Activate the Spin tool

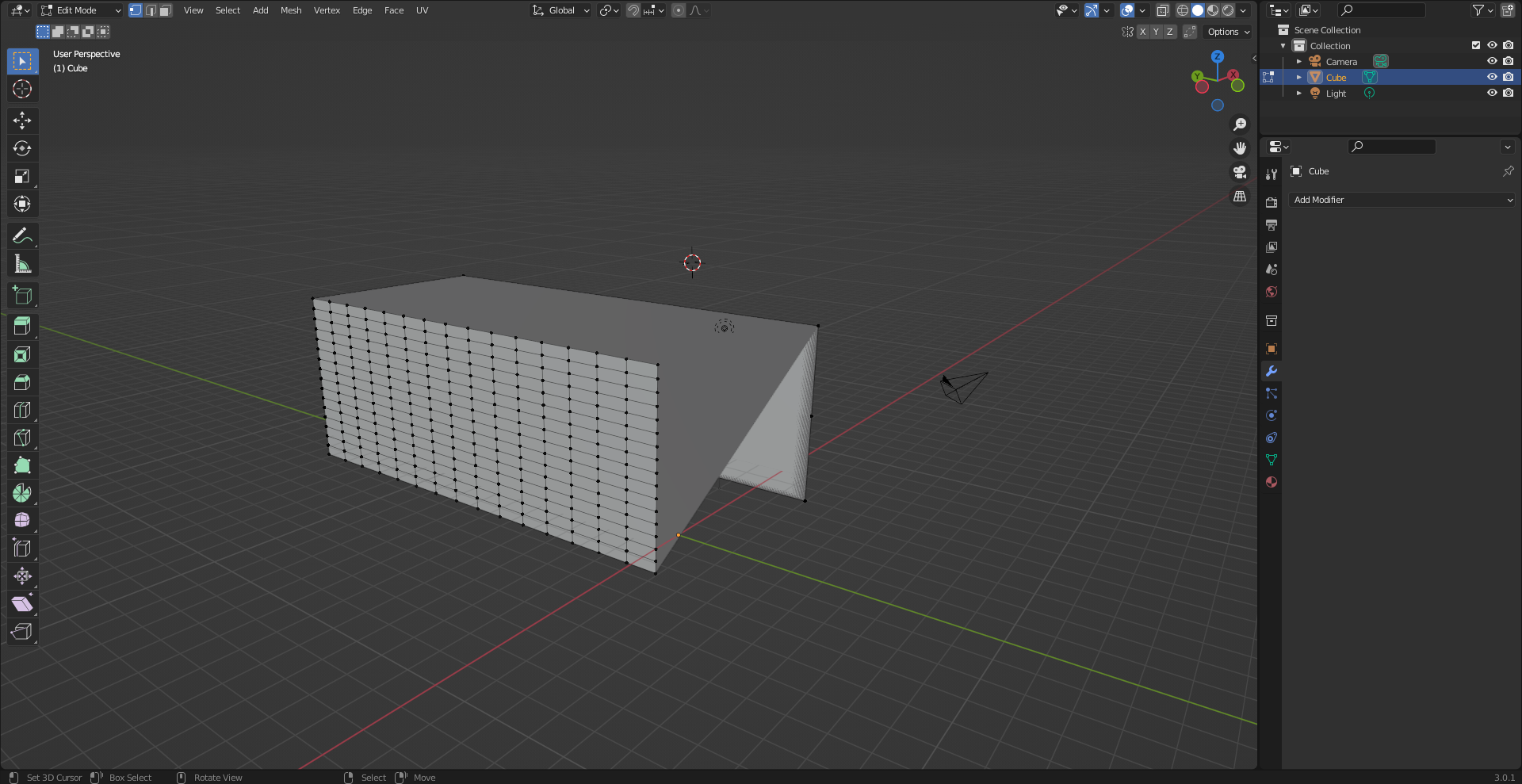tap(22, 493)
